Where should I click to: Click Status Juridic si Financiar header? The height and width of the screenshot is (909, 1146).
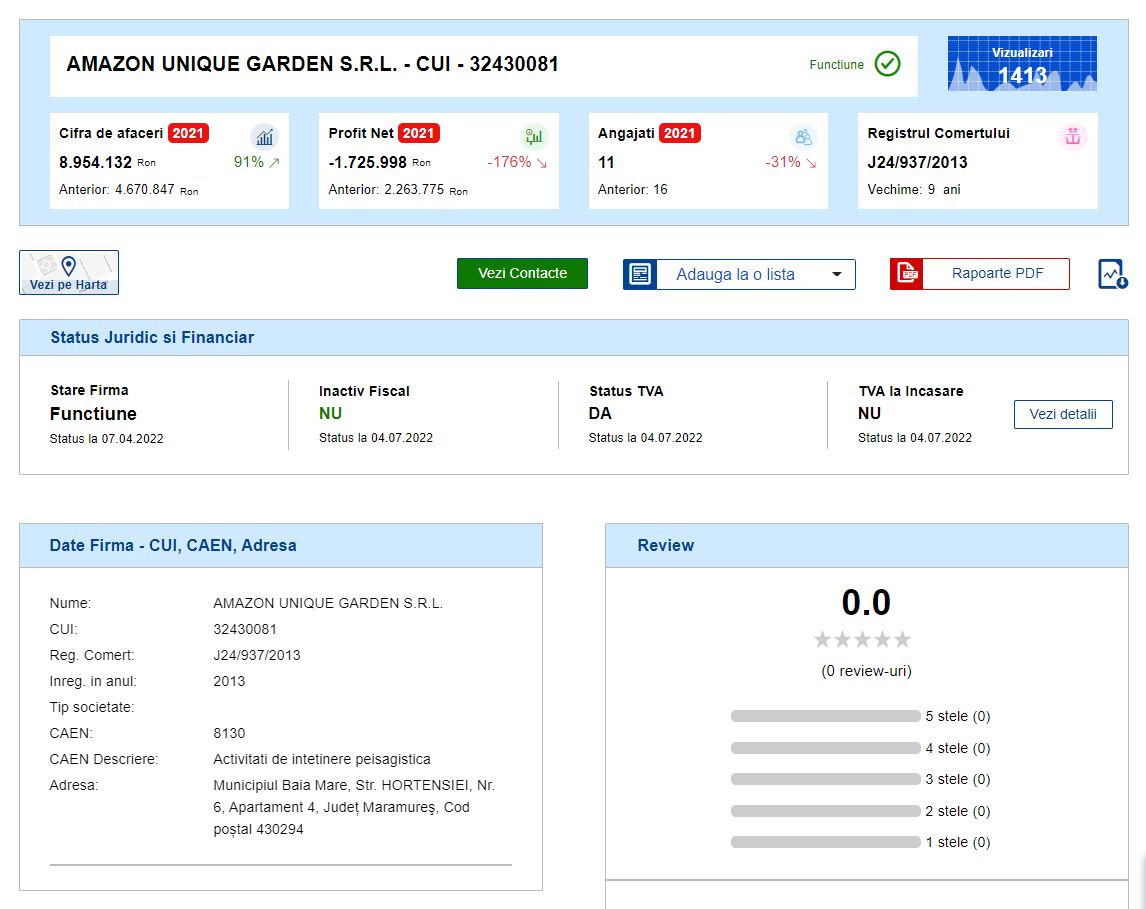point(152,338)
